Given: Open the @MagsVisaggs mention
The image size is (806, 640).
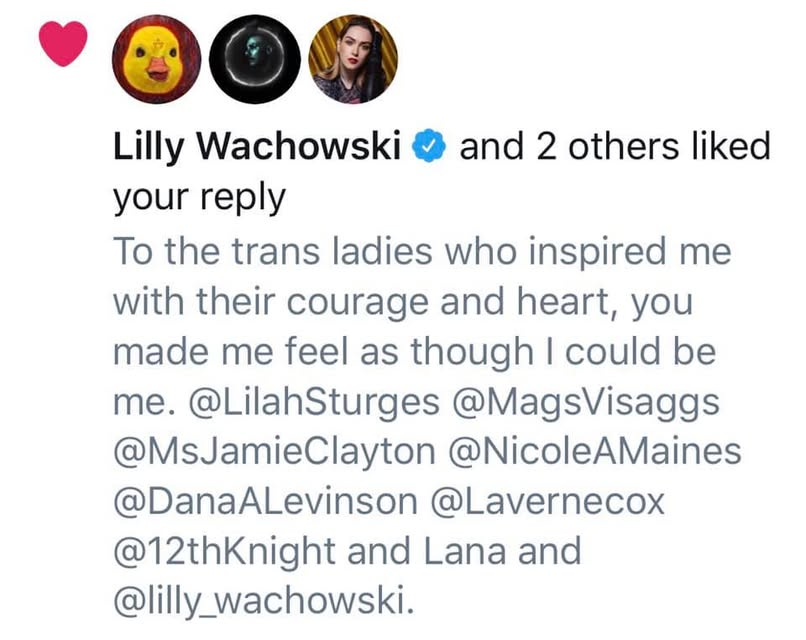Looking at the screenshot, I should pos(586,402).
